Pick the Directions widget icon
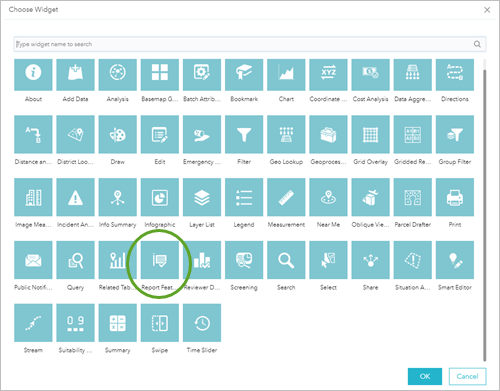500x391 pixels. pos(455,75)
